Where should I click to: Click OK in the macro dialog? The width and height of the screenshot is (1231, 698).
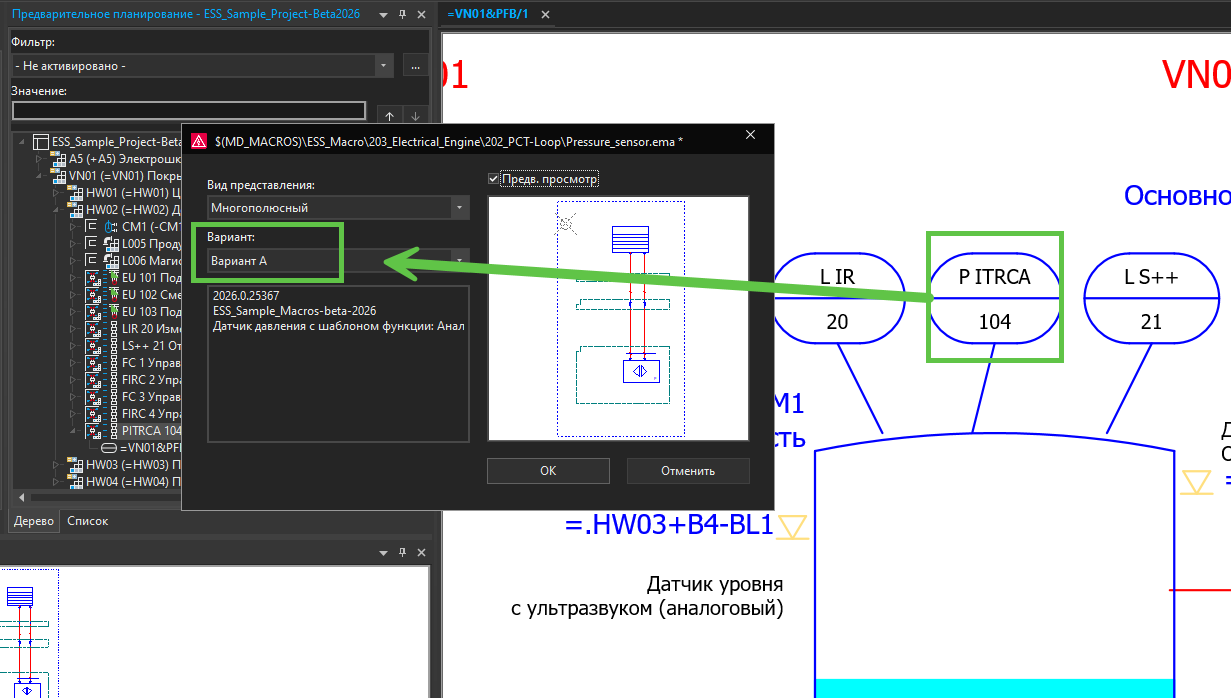click(x=547, y=471)
